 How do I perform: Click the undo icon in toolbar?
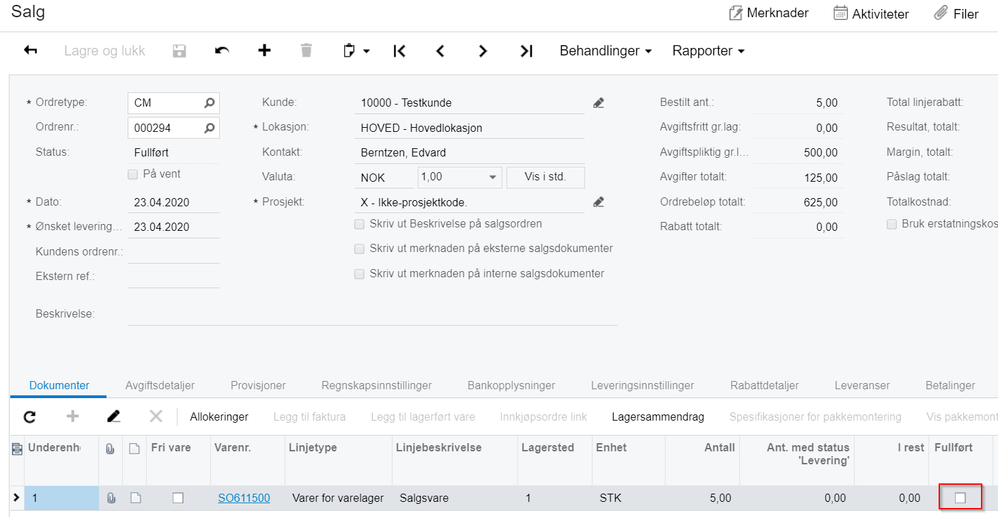click(x=222, y=51)
